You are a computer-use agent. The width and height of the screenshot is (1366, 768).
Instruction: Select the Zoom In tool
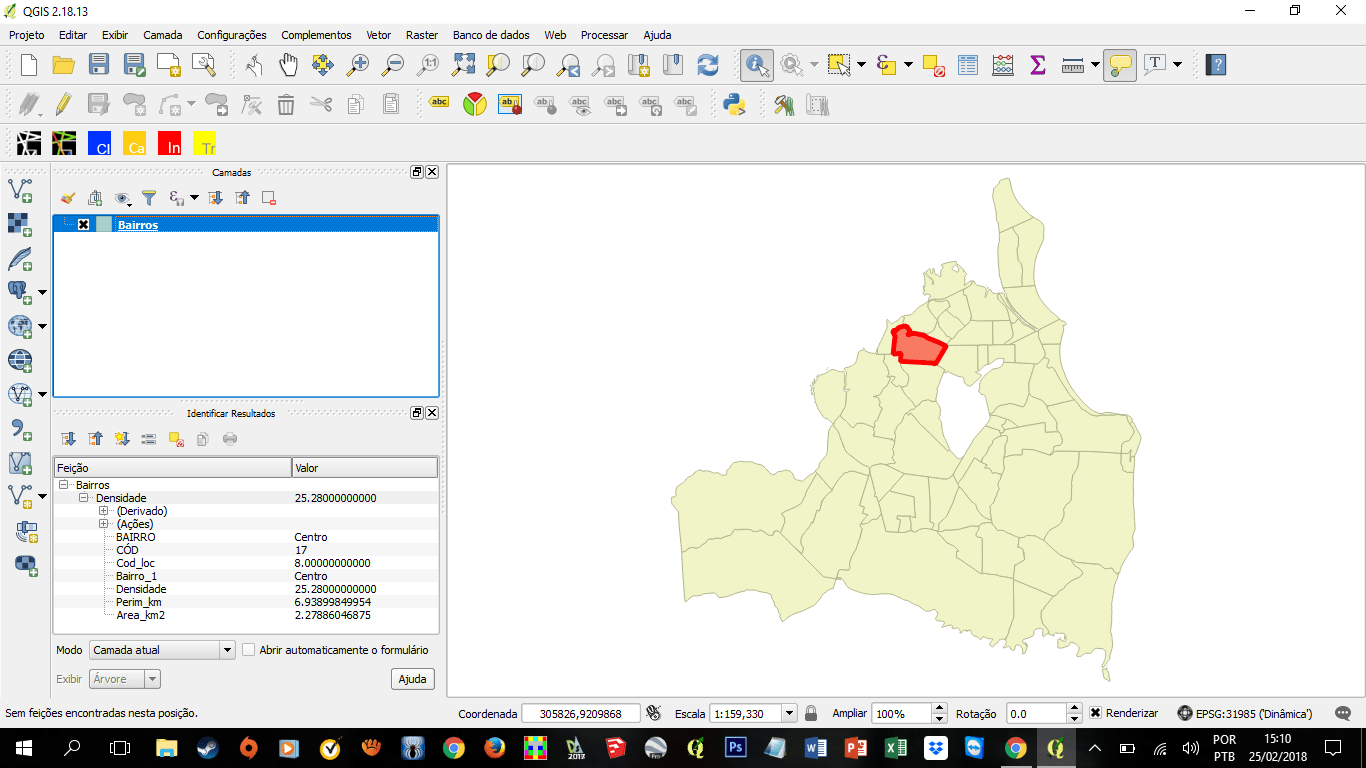click(x=359, y=65)
